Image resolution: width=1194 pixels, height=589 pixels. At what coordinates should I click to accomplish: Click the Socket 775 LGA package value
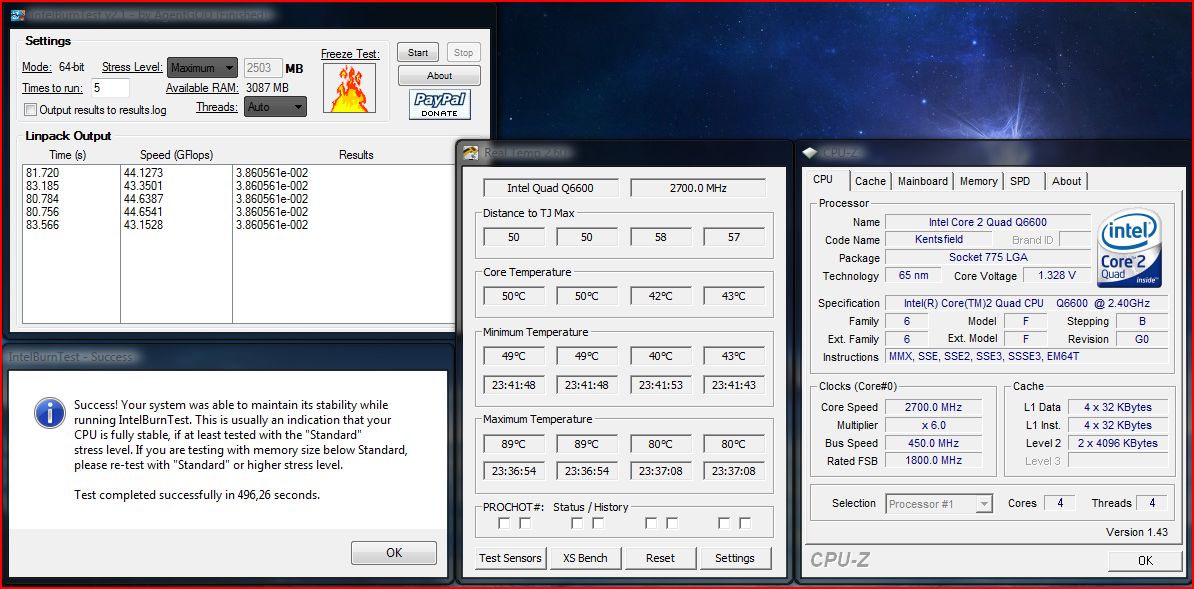tap(988, 258)
